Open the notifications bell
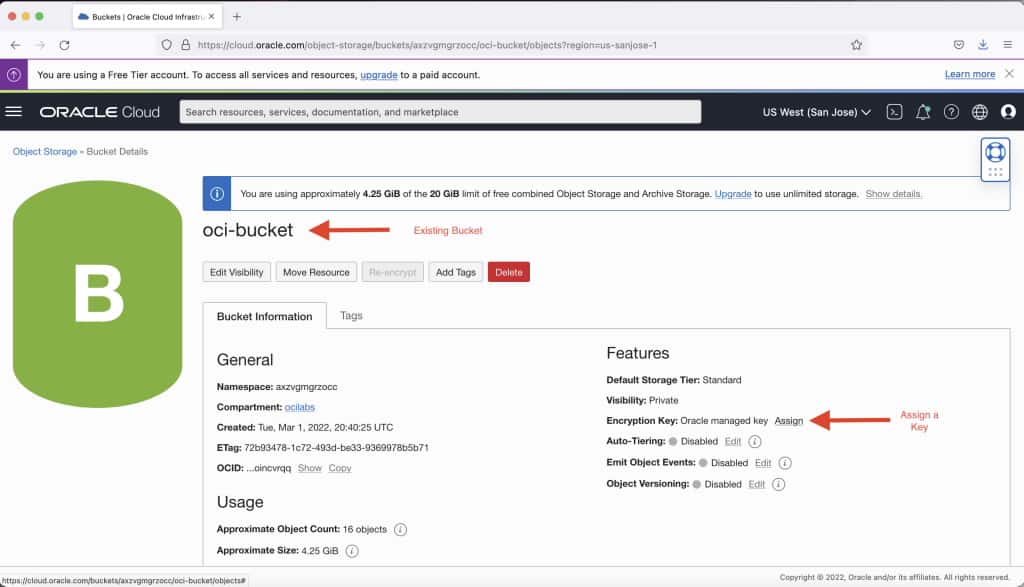 (x=922, y=112)
